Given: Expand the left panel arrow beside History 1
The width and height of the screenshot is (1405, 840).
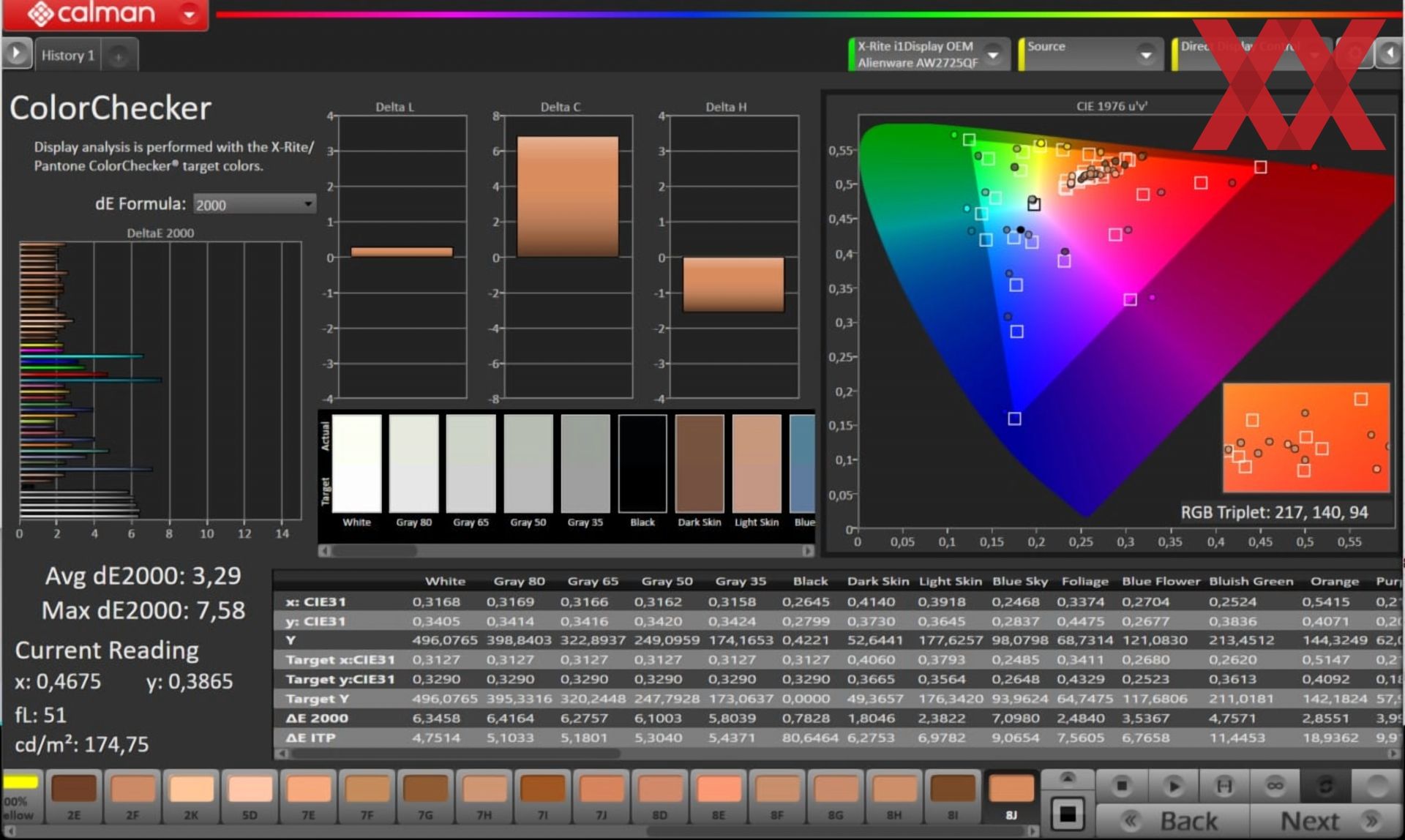Looking at the screenshot, I should click(16, 53).
